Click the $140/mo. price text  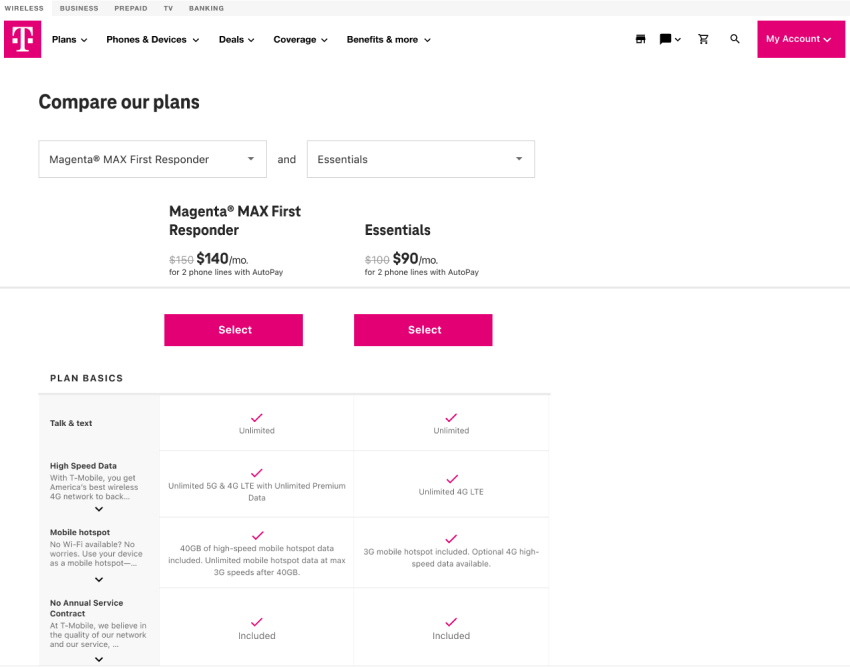[x=222, y=259]
